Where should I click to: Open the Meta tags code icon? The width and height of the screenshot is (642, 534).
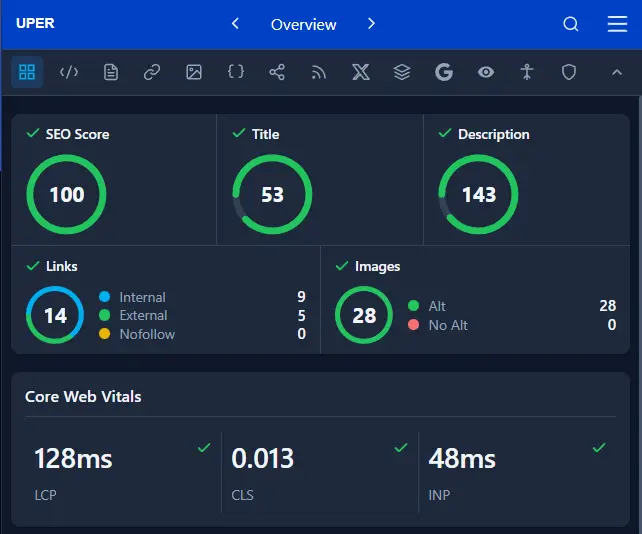pyautogui.click(x=69, y=72)
